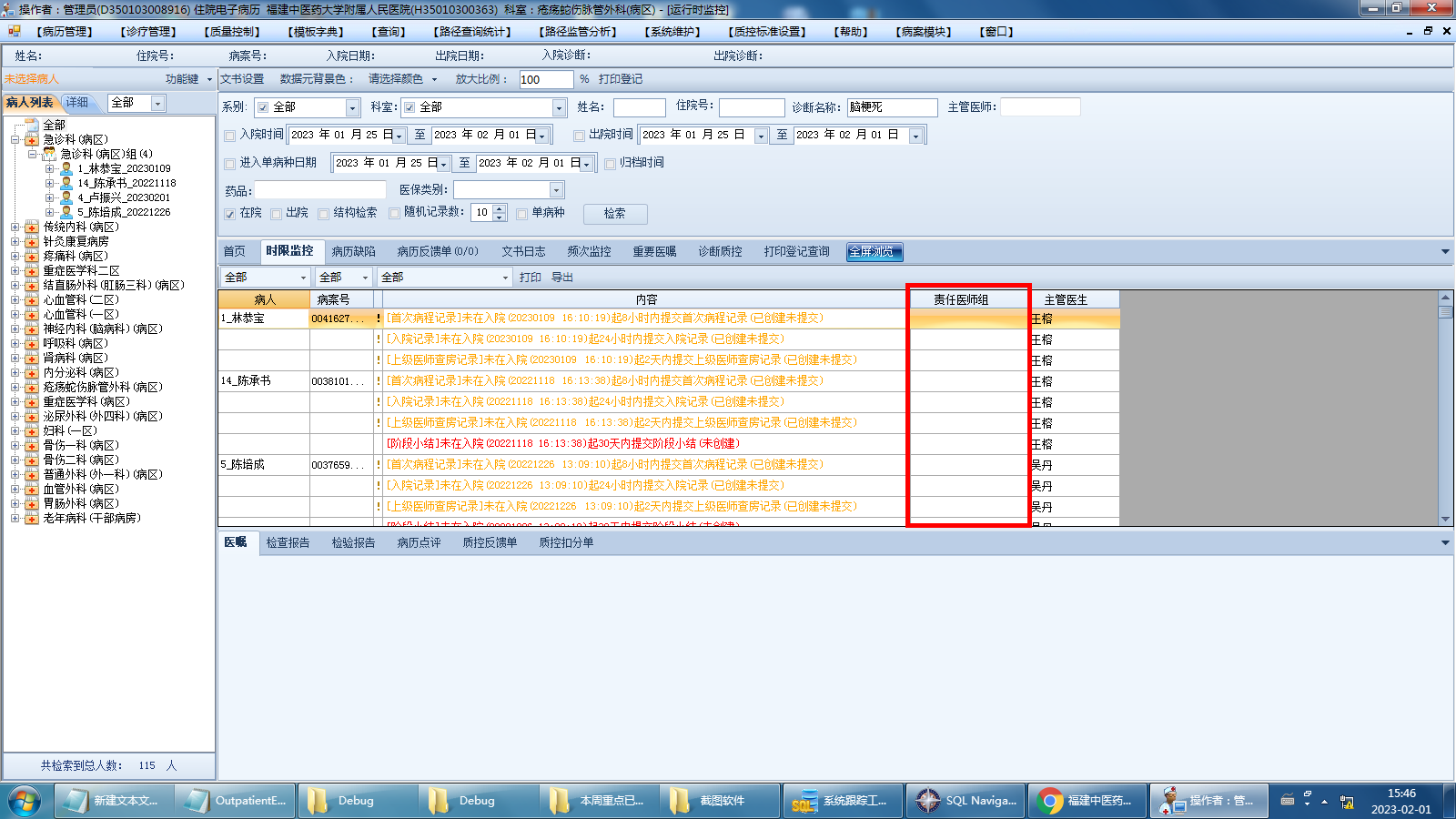This screenshot has height=819, width=1456.
Task: Enable the 随机记录数 checkbox
Action: (x=394, y=214)
